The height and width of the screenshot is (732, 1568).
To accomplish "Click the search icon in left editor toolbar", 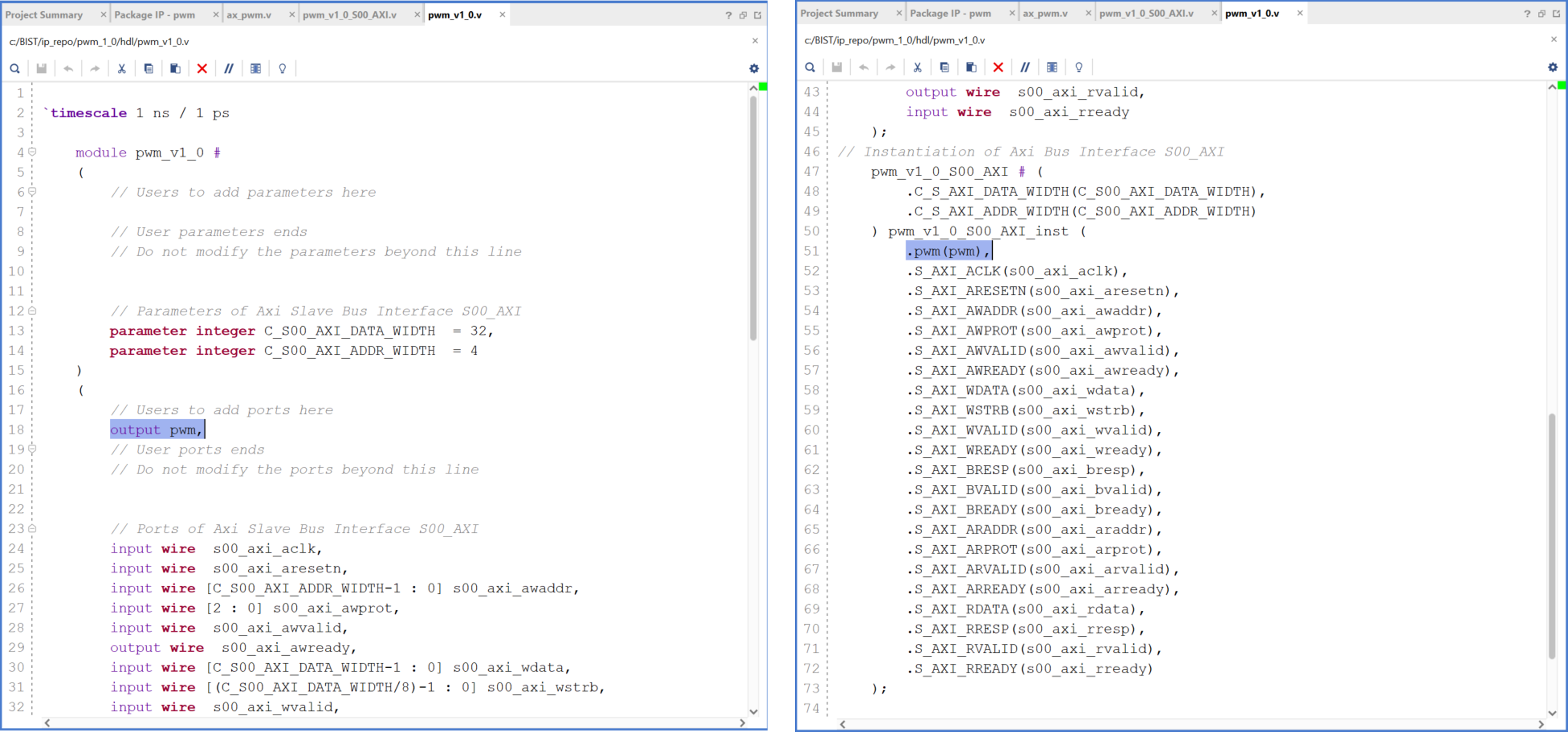I will 15,69.
